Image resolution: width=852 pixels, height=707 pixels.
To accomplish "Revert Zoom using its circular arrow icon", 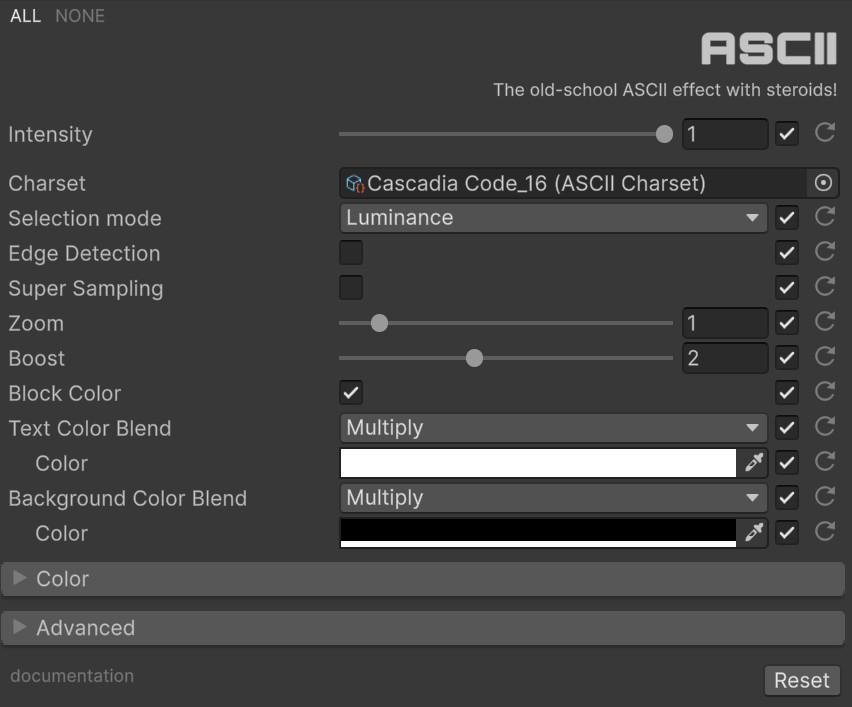I will tap(825, 322).
